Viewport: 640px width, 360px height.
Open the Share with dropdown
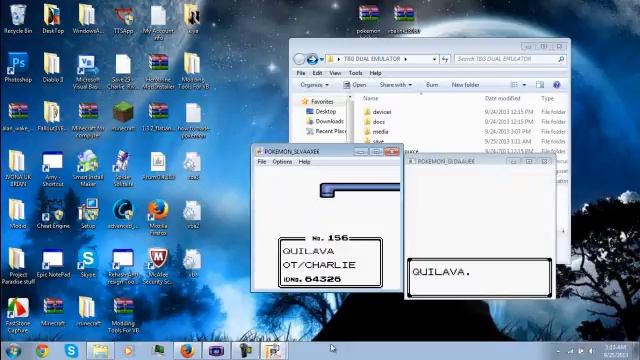coord(396,85)
